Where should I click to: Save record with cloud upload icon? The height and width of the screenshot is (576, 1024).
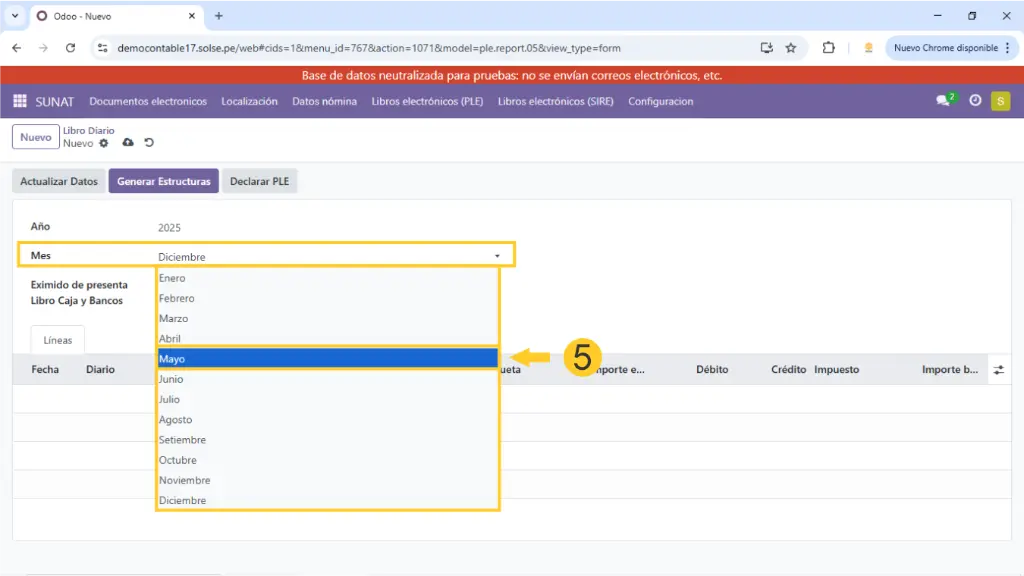pyautogui.click(x=128, y=144)
